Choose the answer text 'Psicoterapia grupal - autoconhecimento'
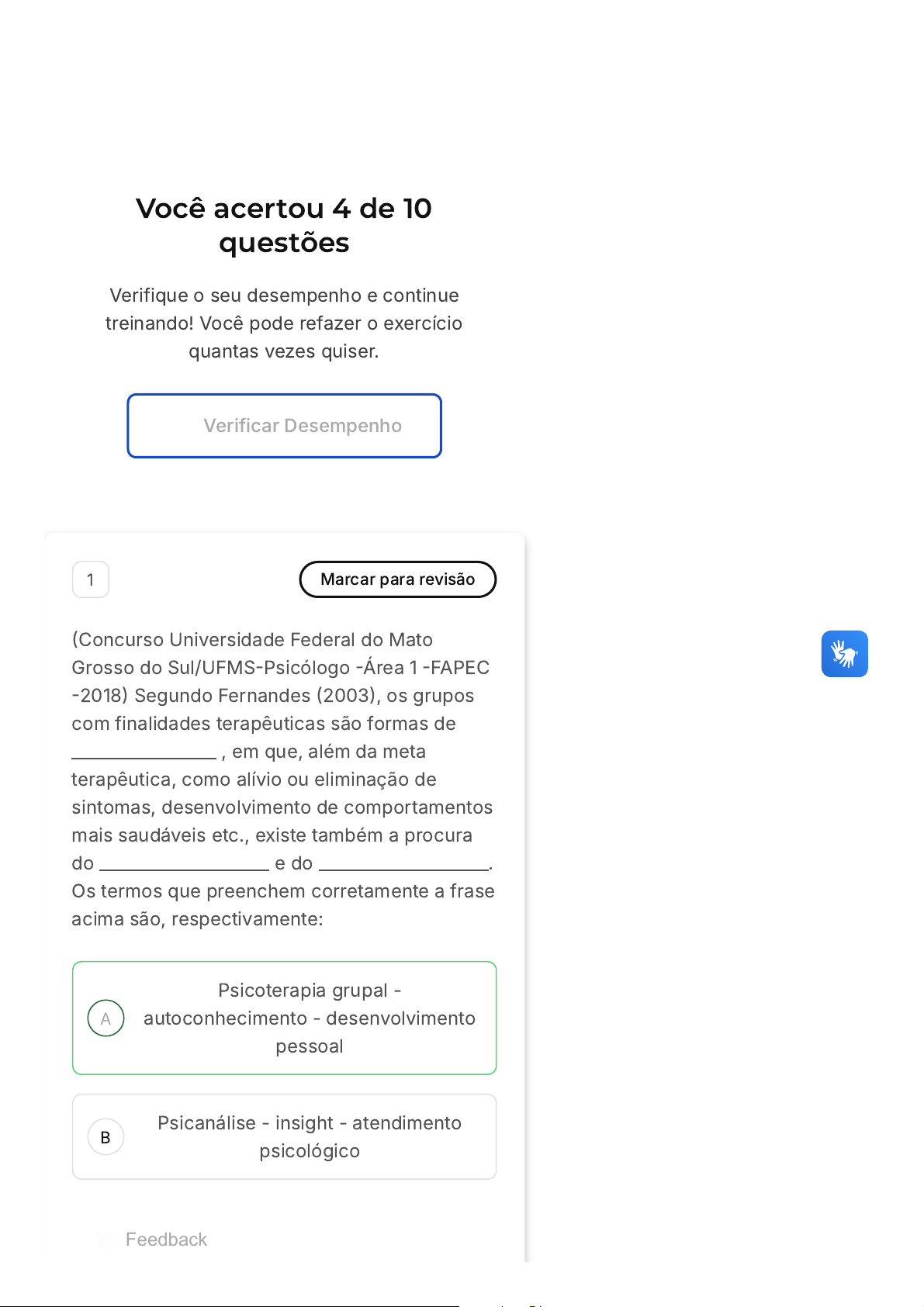The image size is (924, 1307). point(309,1018)
